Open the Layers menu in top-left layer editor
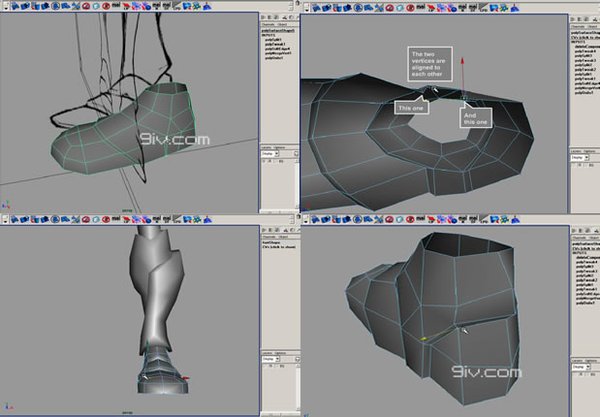Screen dimensions: 600x417 click(x=266, y=147)
